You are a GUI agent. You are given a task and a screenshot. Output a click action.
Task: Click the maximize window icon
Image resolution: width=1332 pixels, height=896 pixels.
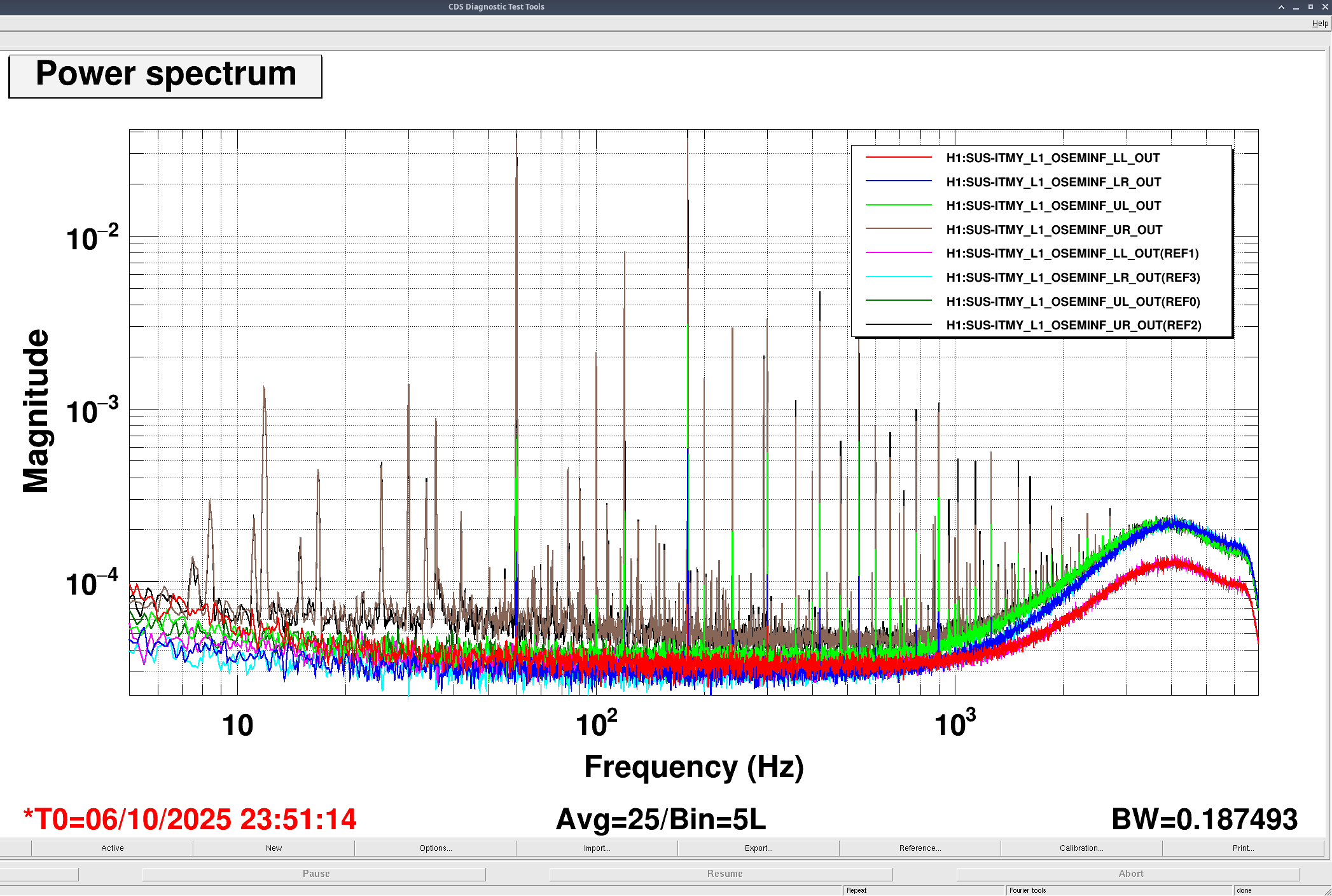click(1310, 7)
